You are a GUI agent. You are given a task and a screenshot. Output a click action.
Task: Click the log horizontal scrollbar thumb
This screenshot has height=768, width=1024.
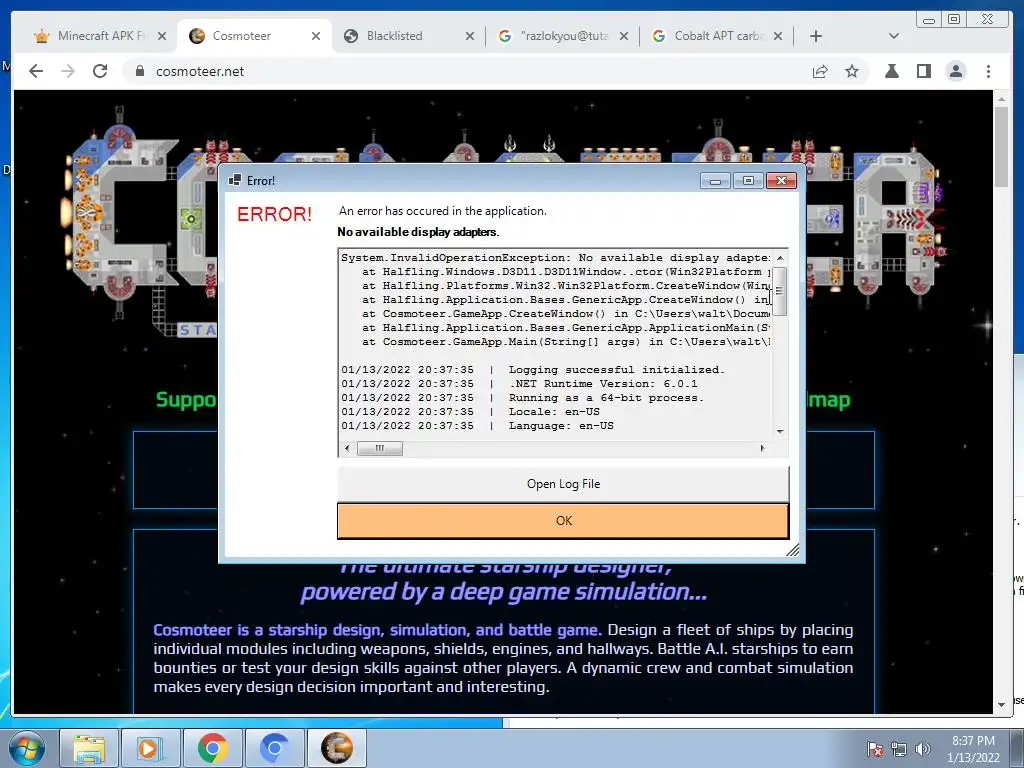click(379, 448)
